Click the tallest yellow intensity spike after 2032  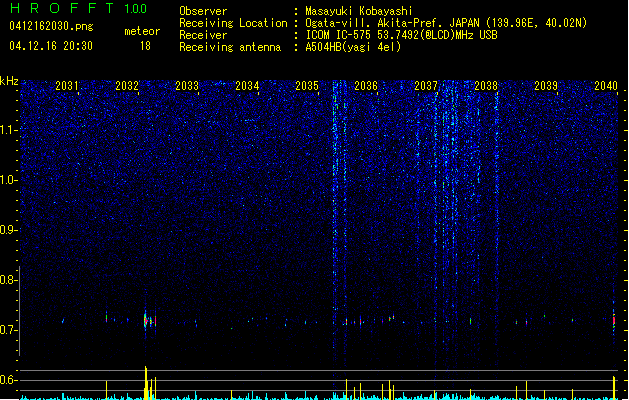coord(146,383)
